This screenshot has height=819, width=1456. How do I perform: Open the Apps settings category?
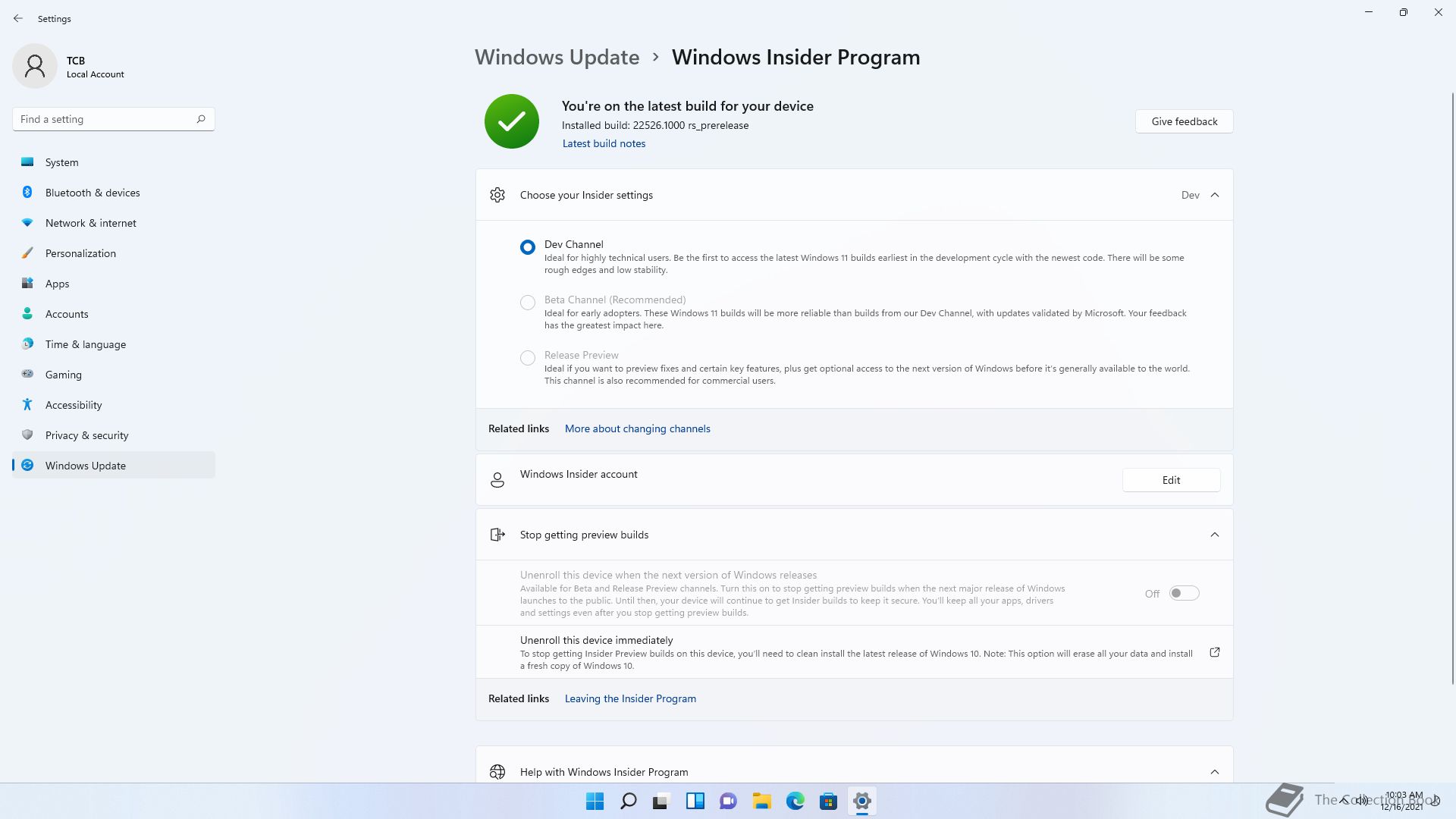(x=114, y=284)
